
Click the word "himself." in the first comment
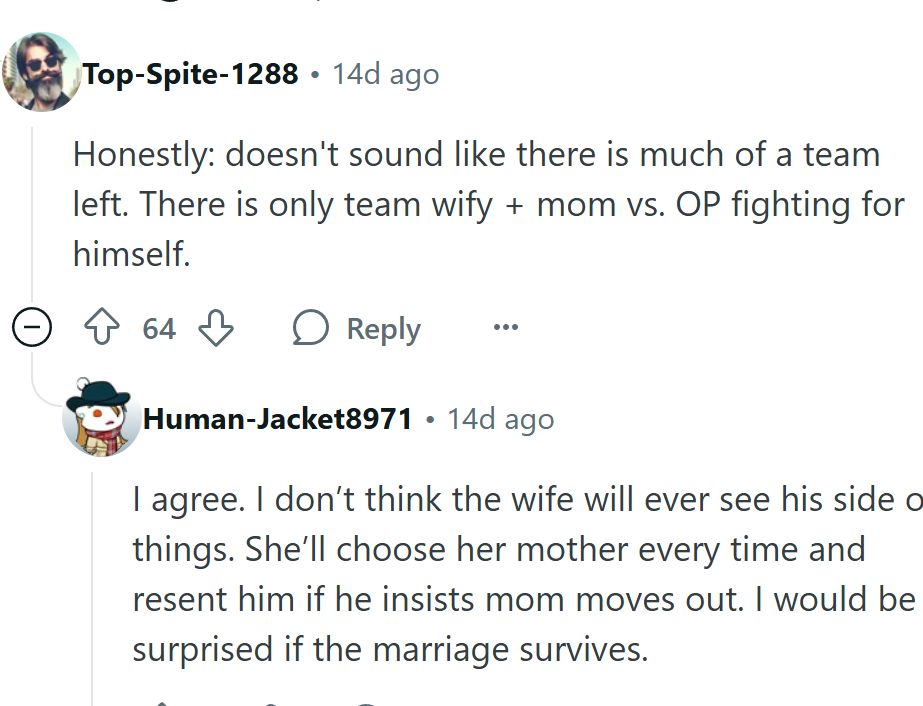(131, 254)
